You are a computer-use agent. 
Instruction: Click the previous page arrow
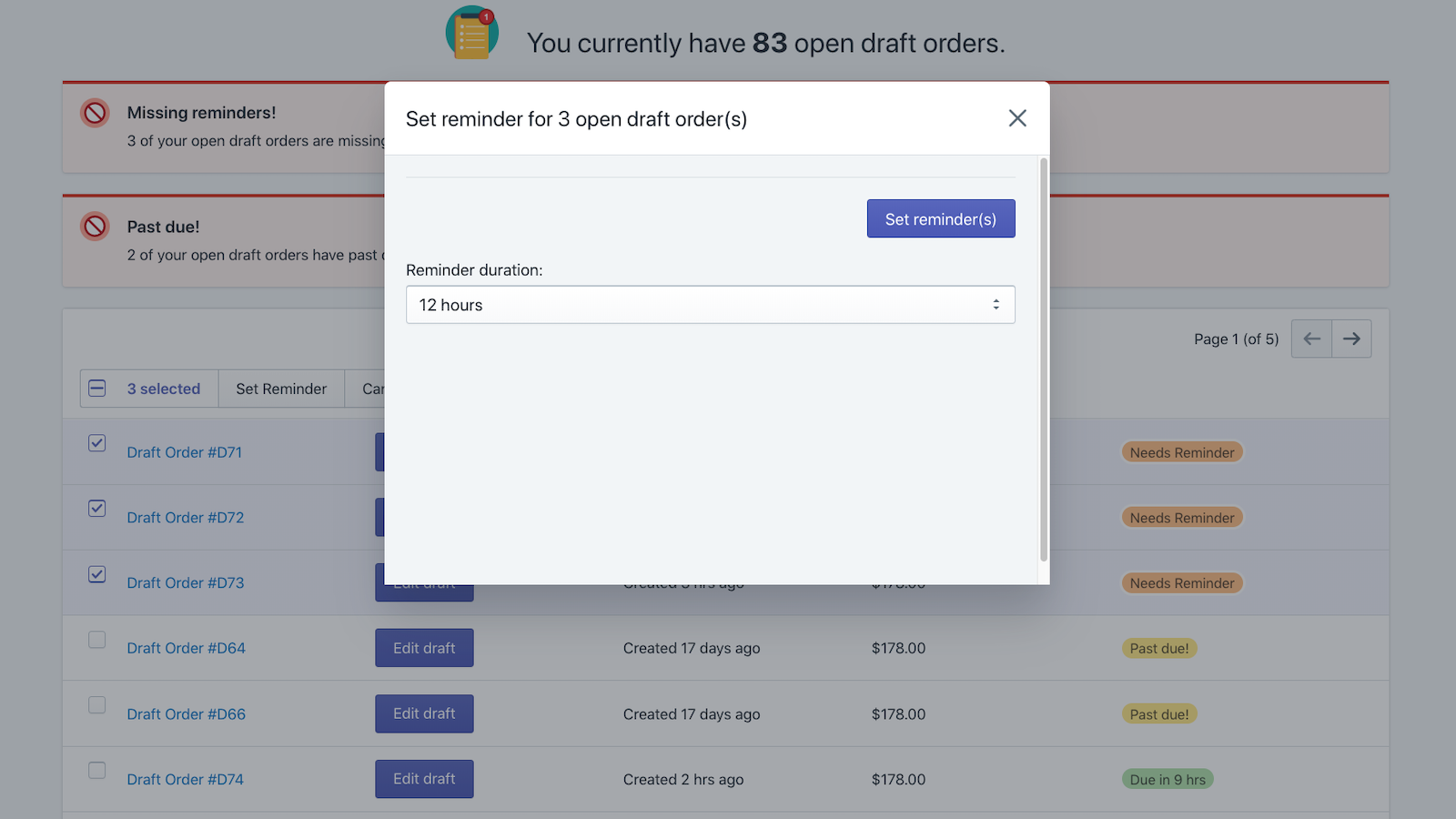1310,339
